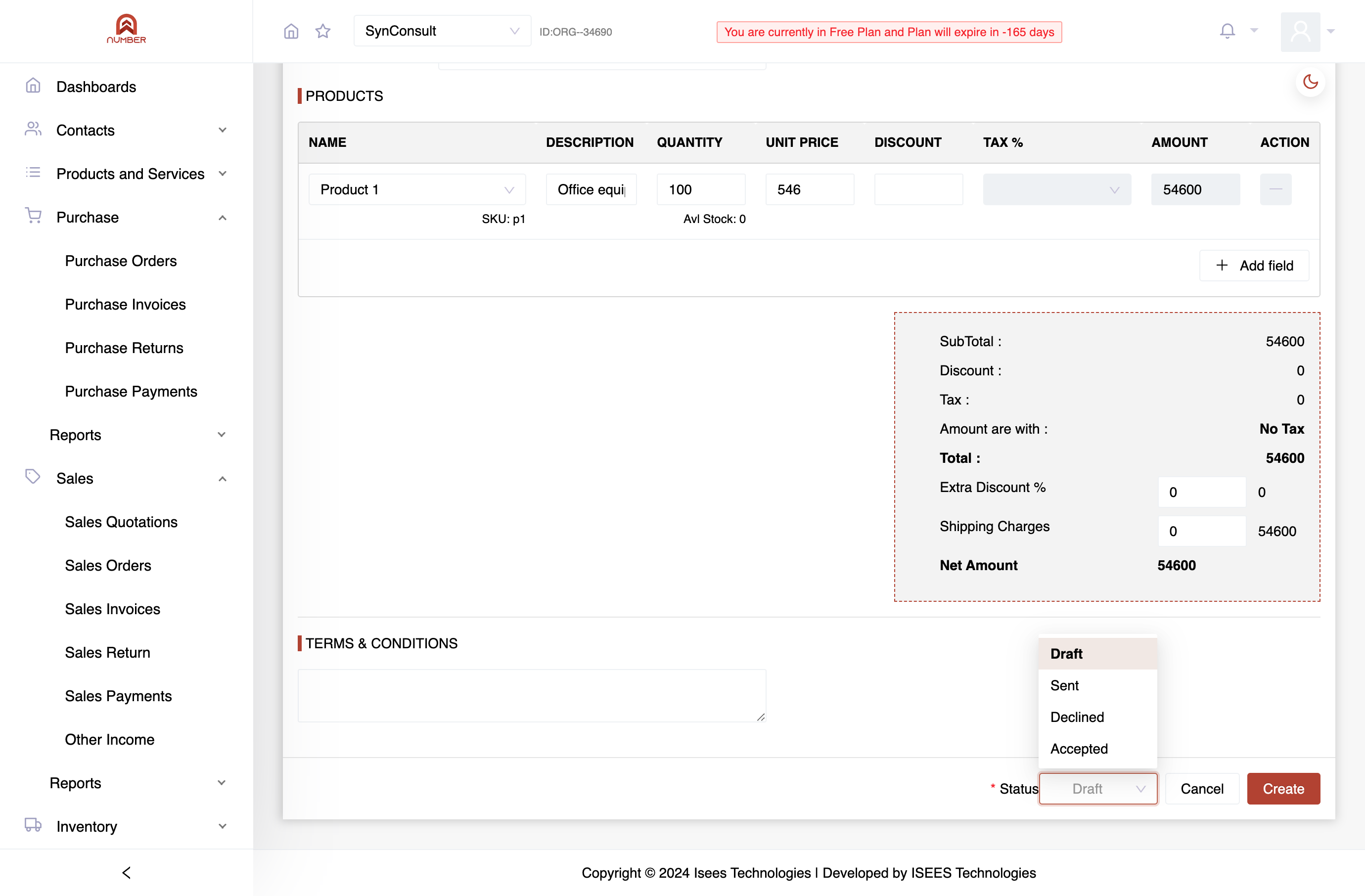Open Purchase Returns page
The width and height of the screenshot is (1365, 896).
(124, 348)
